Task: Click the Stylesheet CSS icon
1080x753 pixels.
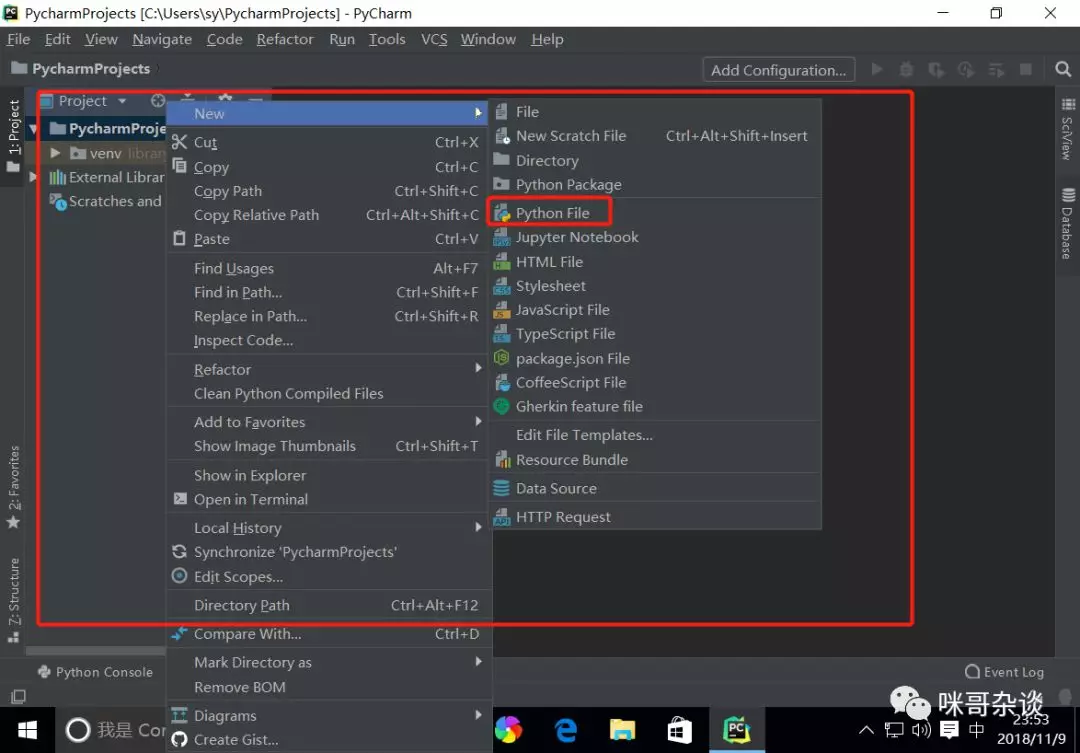Action: click(502, 286)
